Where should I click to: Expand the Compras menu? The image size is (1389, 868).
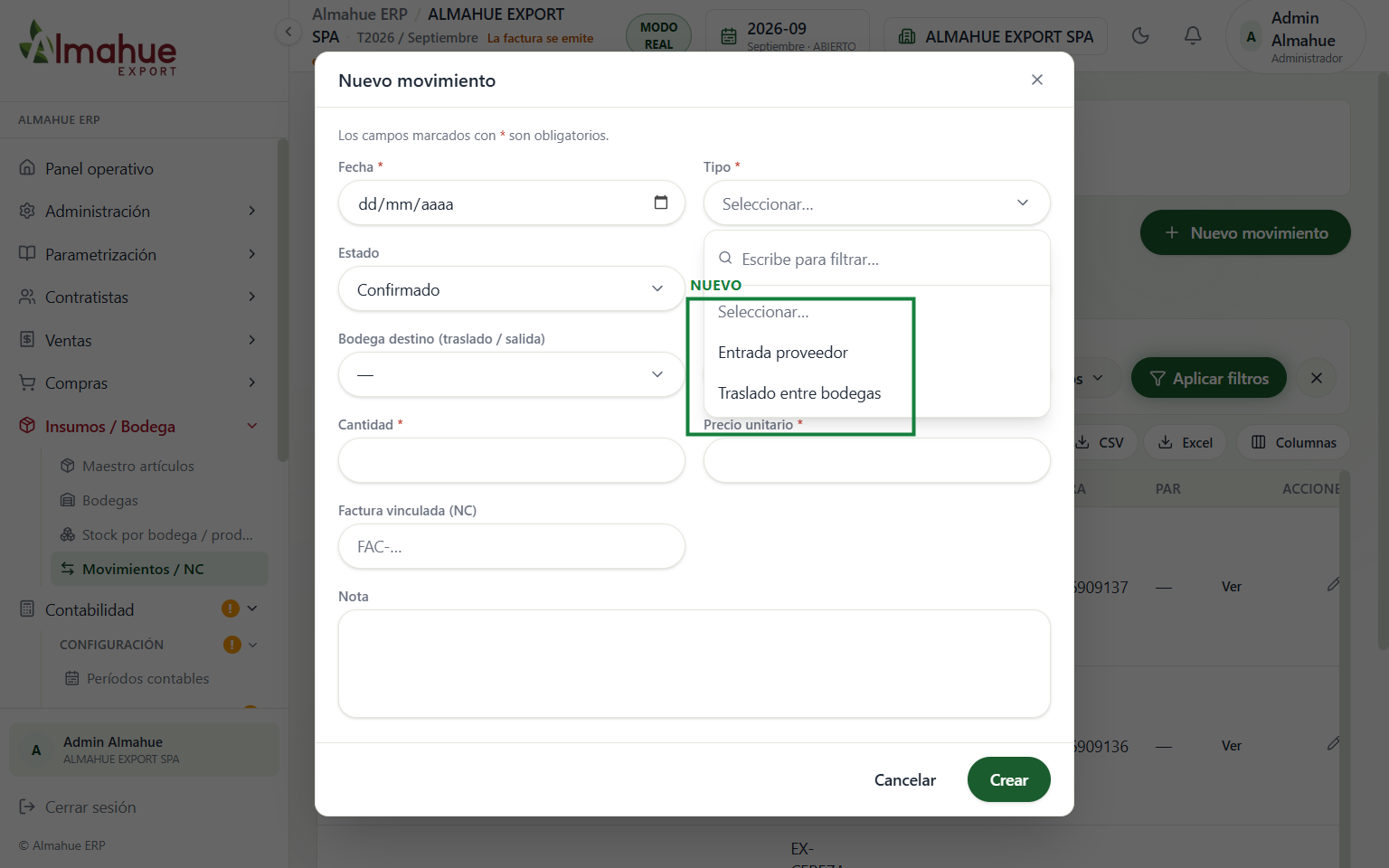click(x=138, y=382)
